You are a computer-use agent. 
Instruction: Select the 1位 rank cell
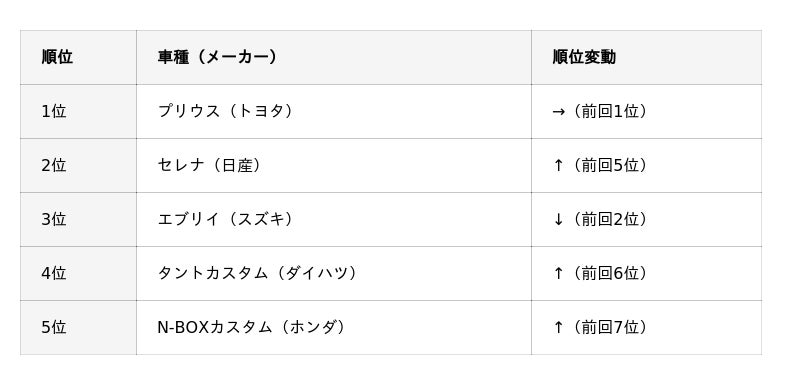tap(78, 111)
